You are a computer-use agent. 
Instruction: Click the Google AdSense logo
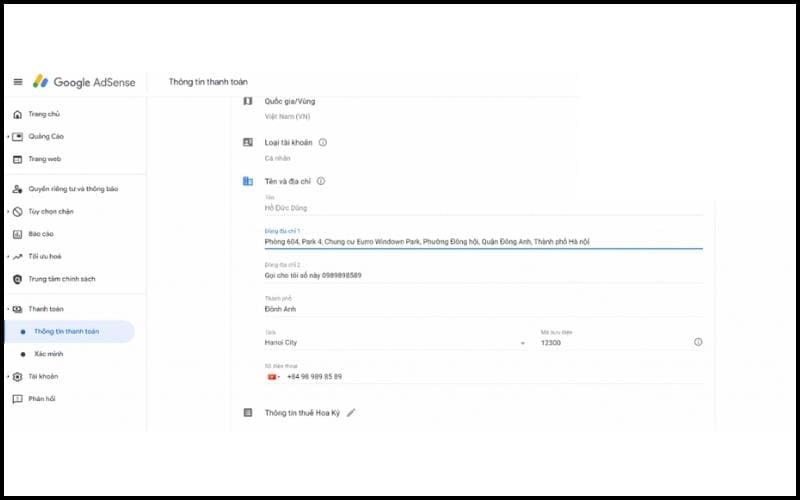click(x=84, y=82)
